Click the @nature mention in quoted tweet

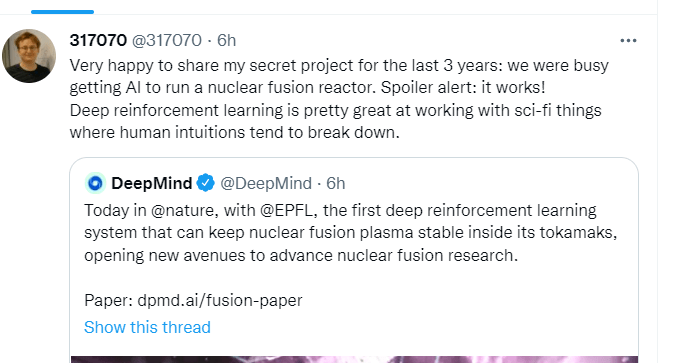click(182, 210)
